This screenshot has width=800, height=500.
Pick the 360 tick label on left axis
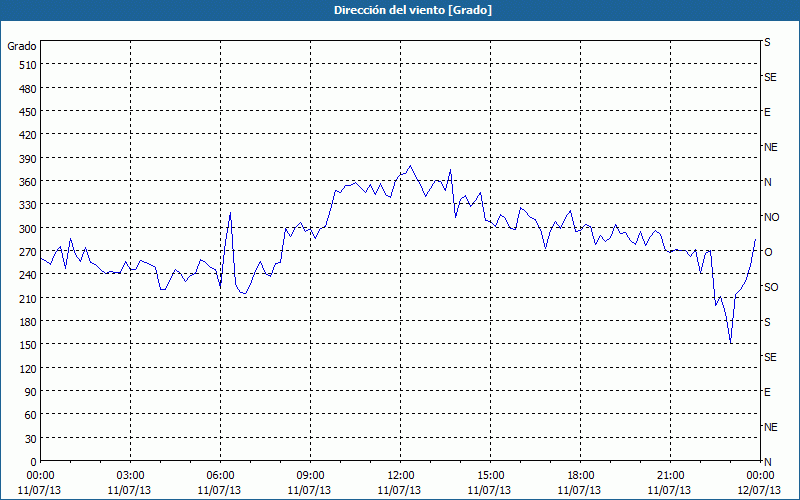pyautogui.click(x=28, y=182)
